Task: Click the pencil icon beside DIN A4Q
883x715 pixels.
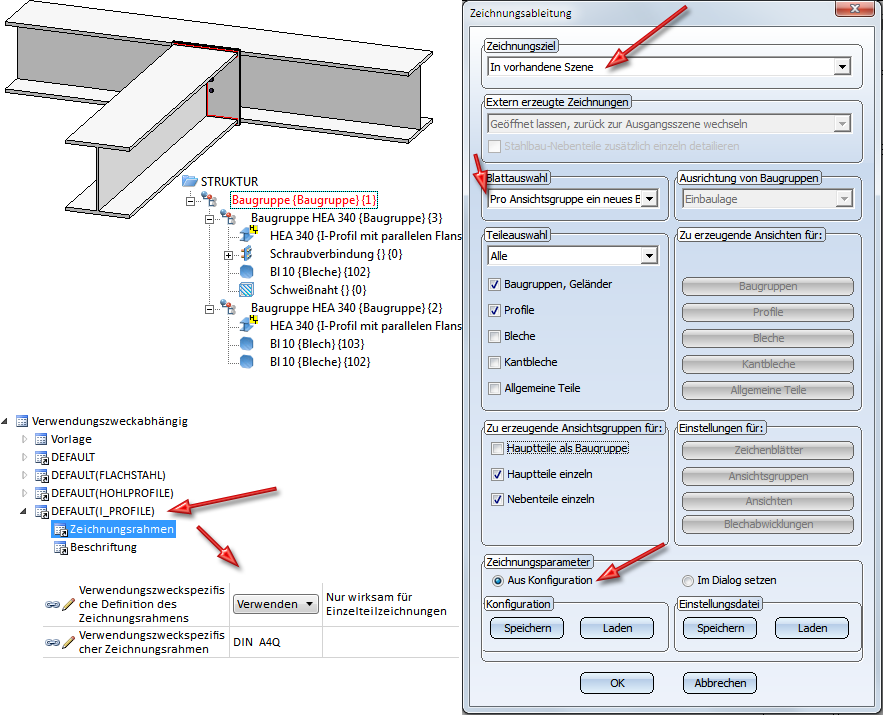Action: tap(68, 642)
